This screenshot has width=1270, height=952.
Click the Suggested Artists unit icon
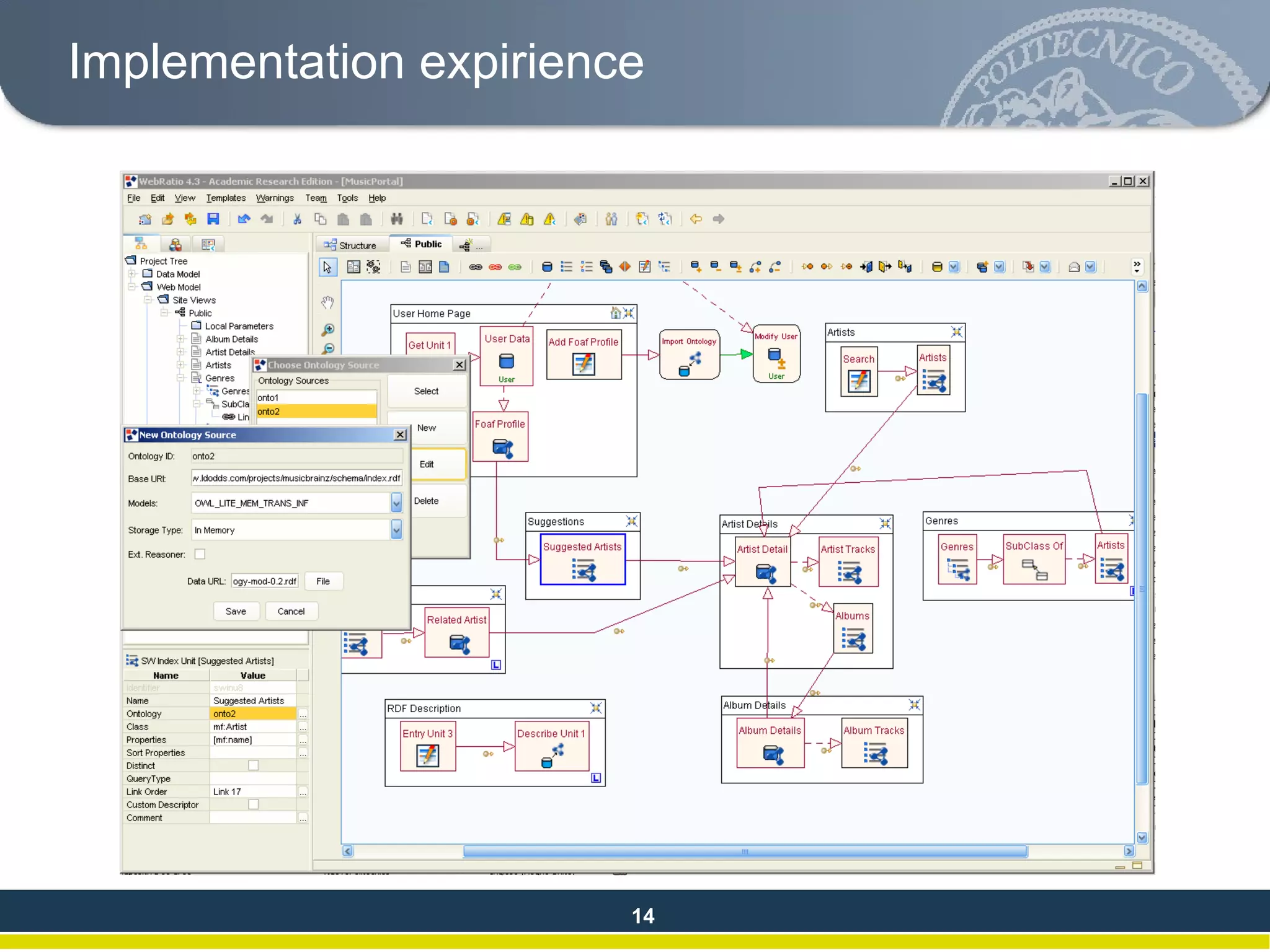(584, 570)
